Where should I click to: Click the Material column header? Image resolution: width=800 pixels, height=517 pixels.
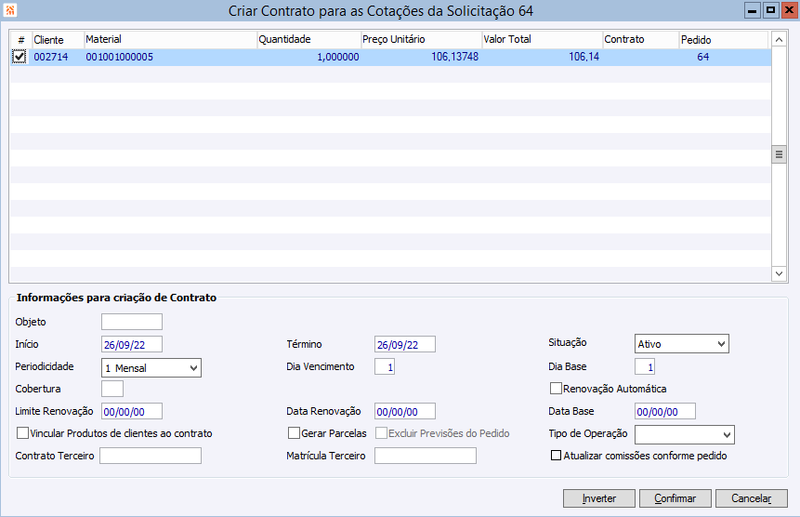point(170,40)
